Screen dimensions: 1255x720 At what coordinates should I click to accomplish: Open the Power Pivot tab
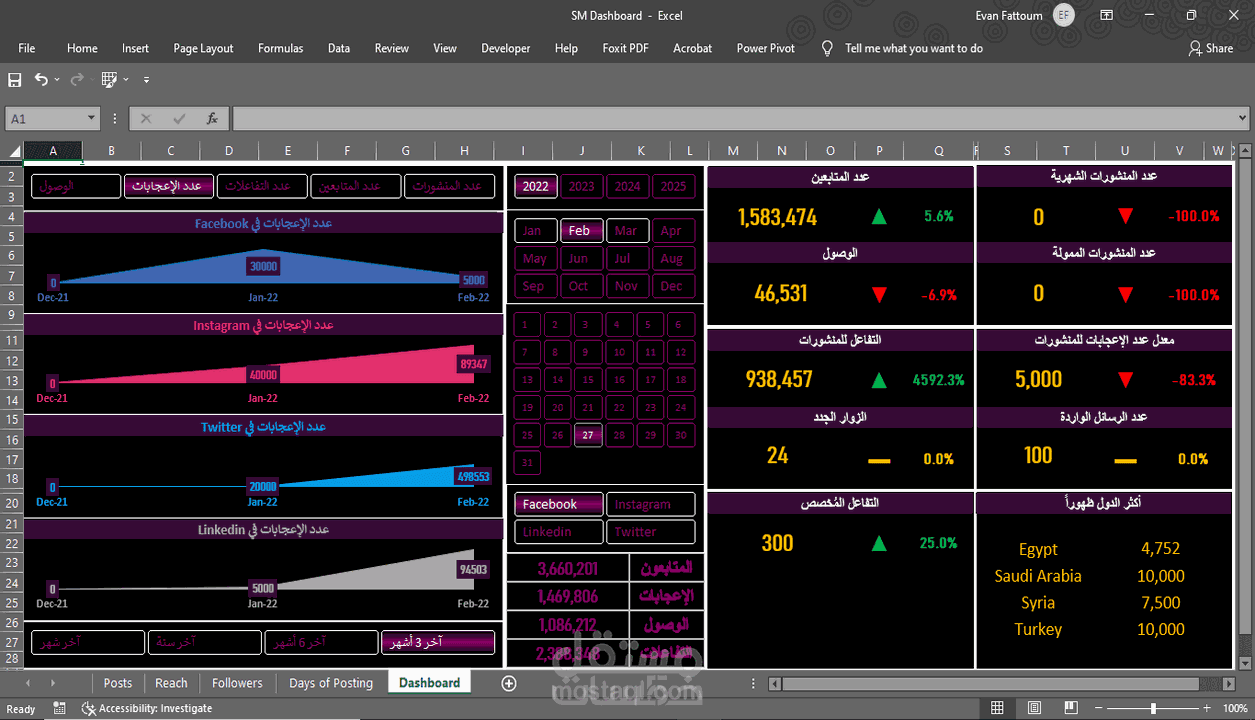point(766,48)
